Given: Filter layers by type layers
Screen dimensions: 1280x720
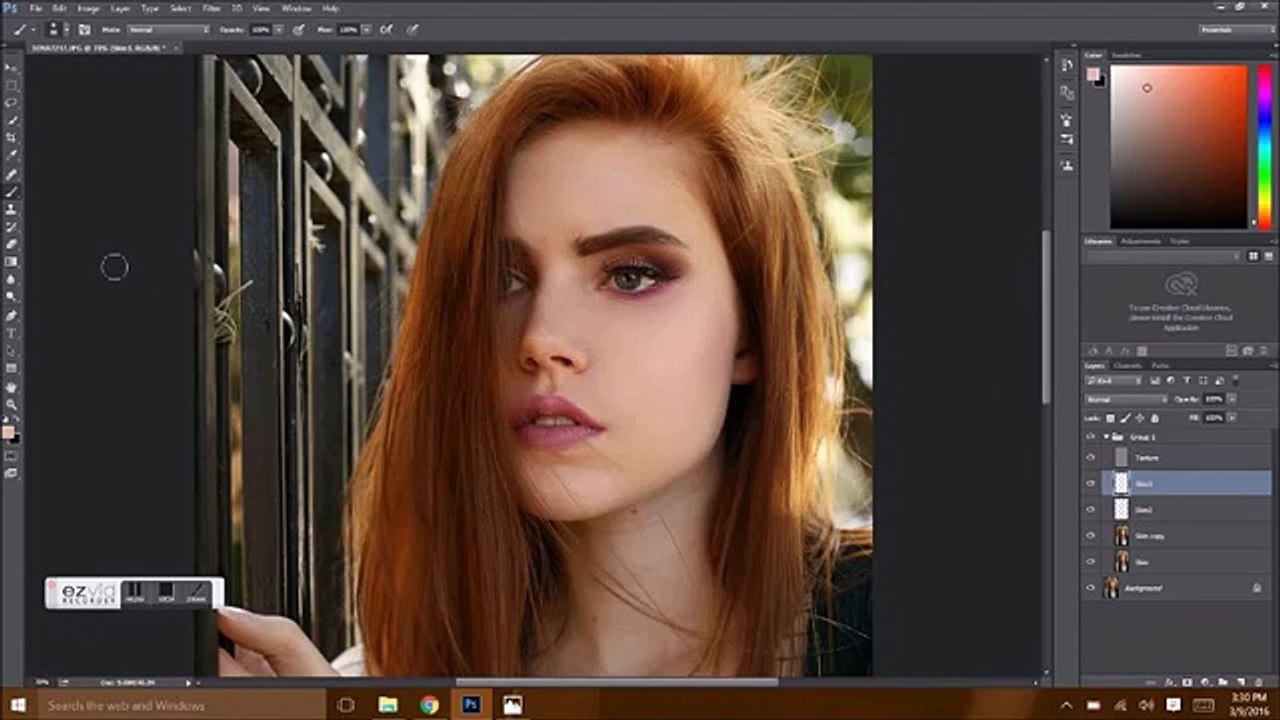Looking at the screenshot, I should (1187, 381).
